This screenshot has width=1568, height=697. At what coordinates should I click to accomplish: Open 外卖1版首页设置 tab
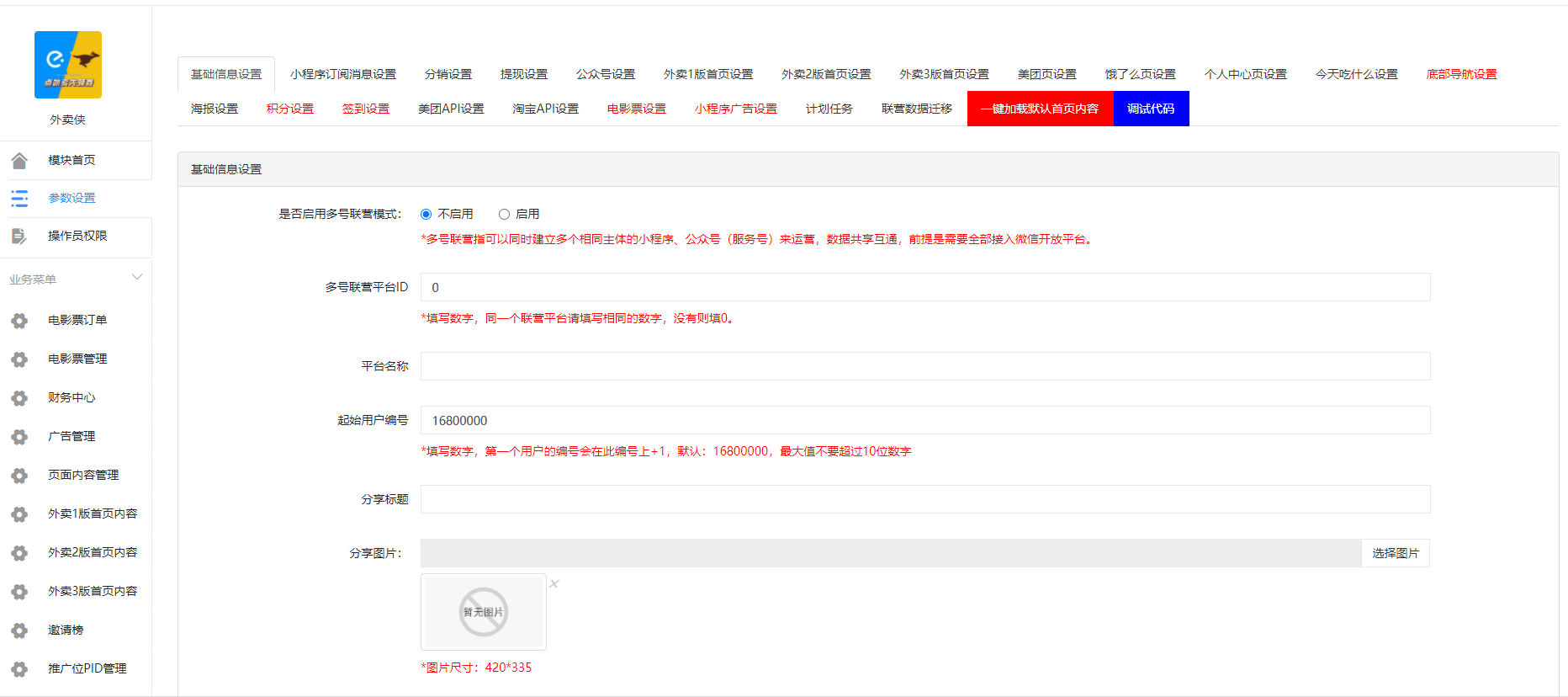coord(708,74)
